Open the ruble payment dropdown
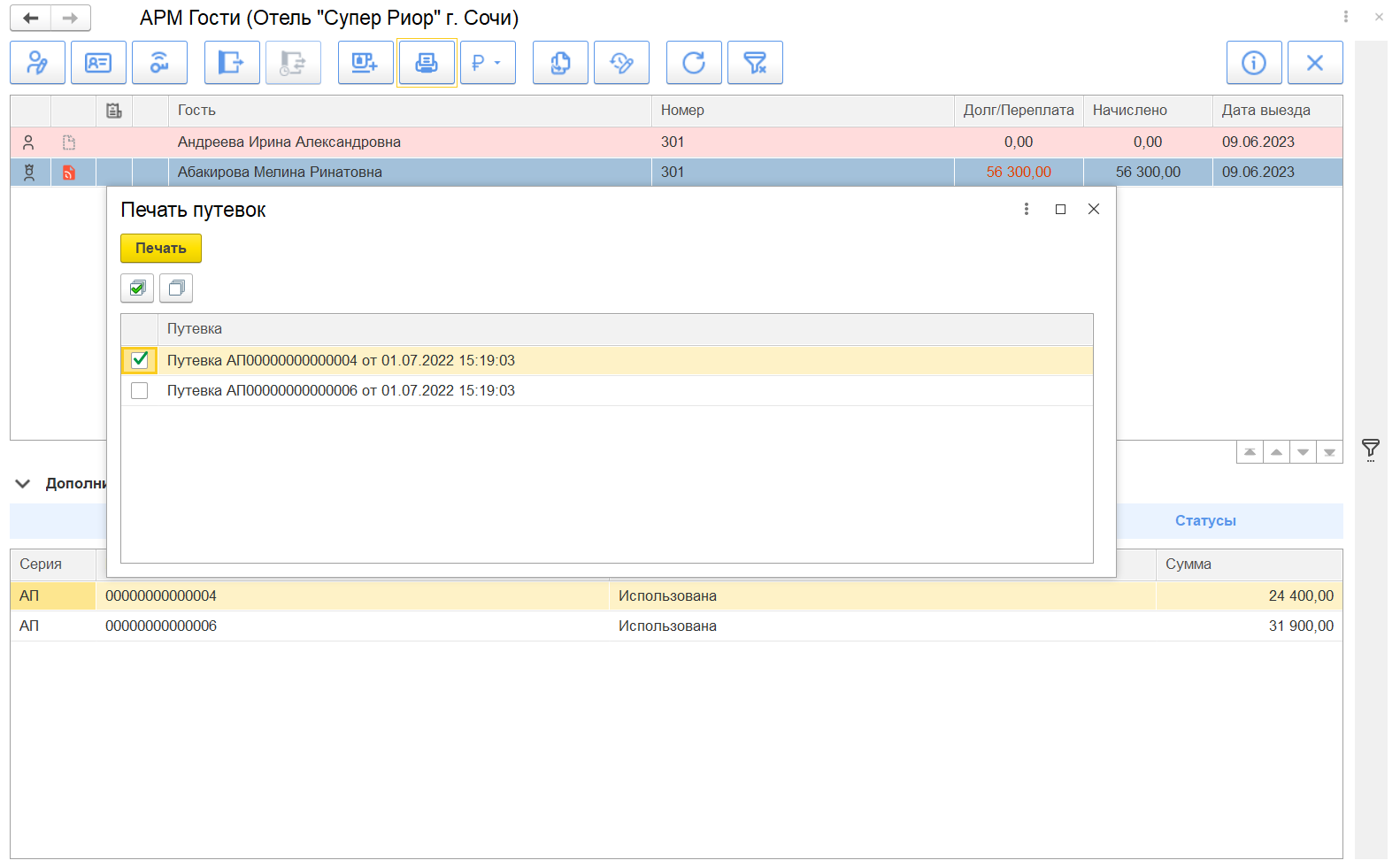This screenshot has height=868, width=1400. point(488,63)
